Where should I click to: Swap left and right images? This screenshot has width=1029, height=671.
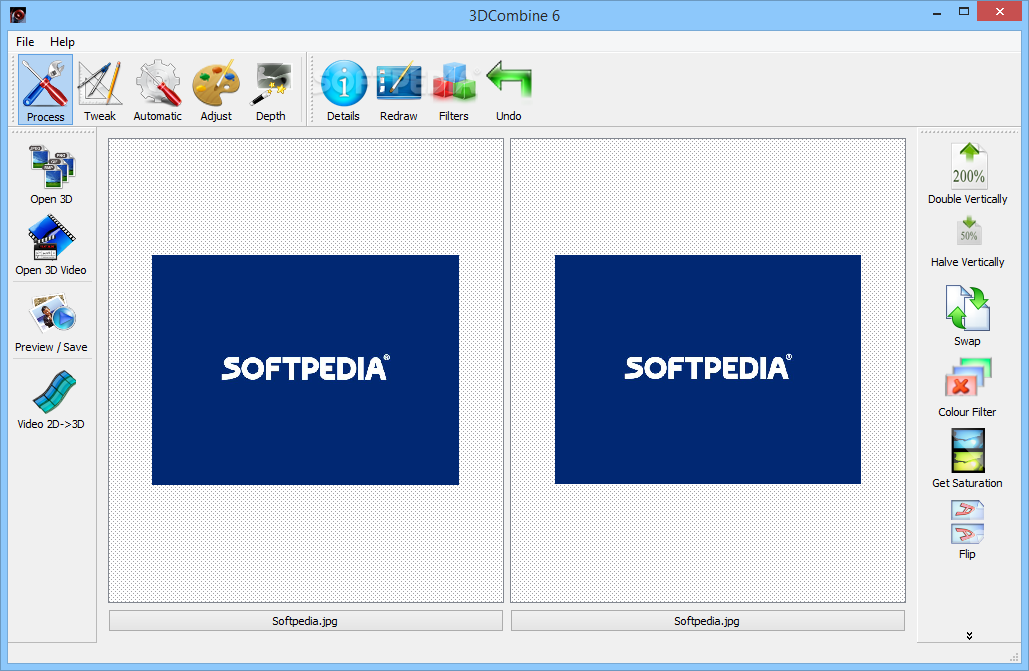click(968, 315)
